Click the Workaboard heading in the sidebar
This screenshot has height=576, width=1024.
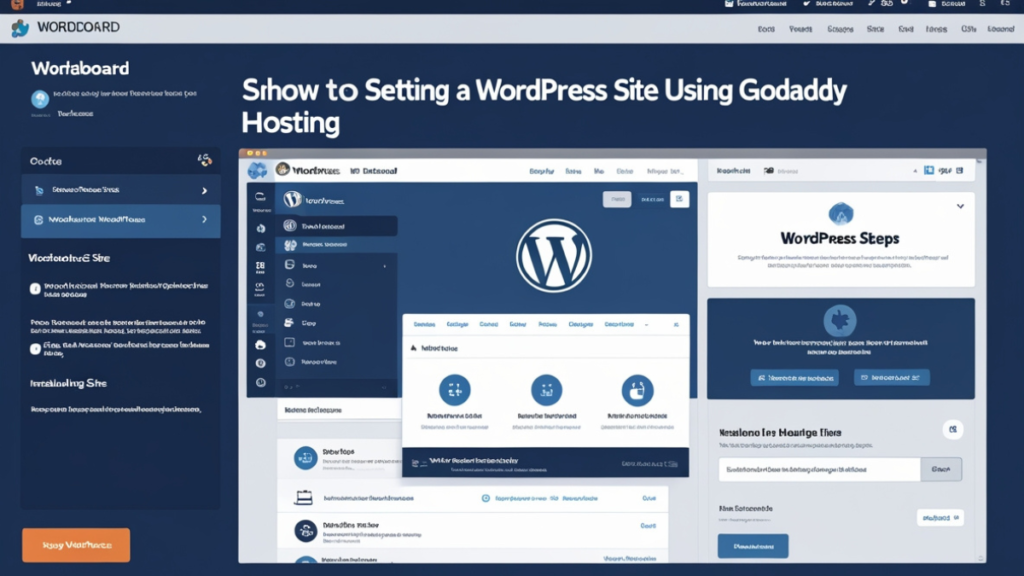pyautogui.click(x=80, y=68)
